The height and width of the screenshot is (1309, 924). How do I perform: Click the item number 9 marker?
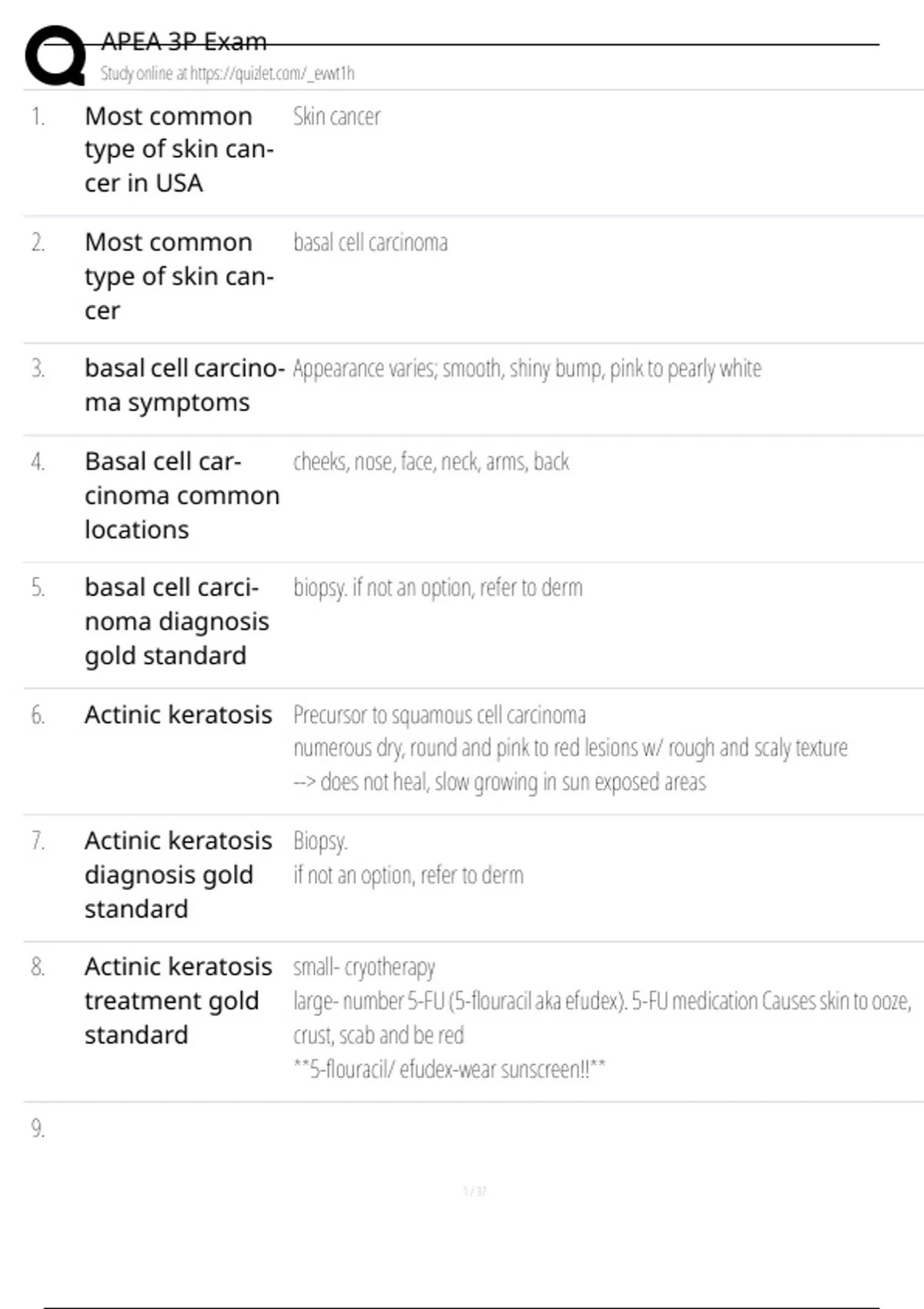(x=38, y=1129)
